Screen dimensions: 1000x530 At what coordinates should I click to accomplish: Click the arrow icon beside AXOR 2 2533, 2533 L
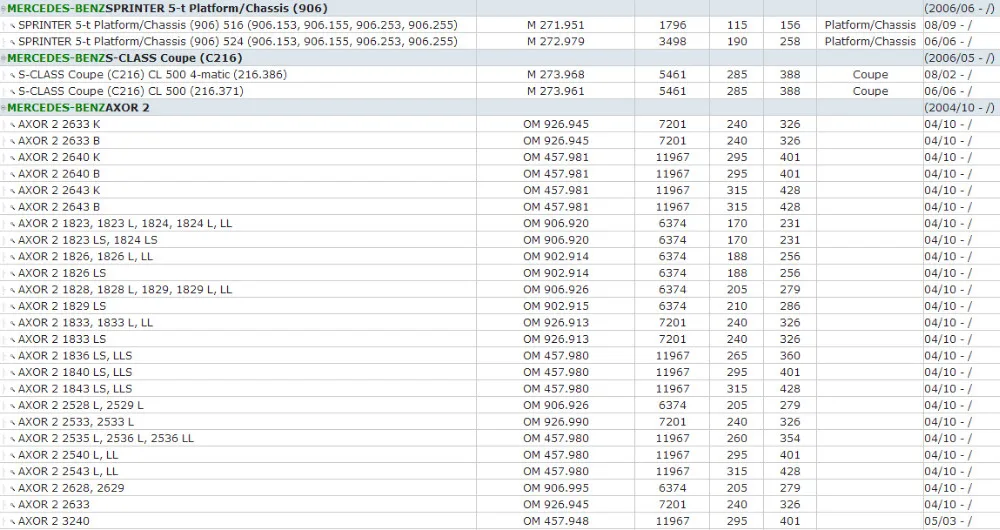tap(12, 423)
